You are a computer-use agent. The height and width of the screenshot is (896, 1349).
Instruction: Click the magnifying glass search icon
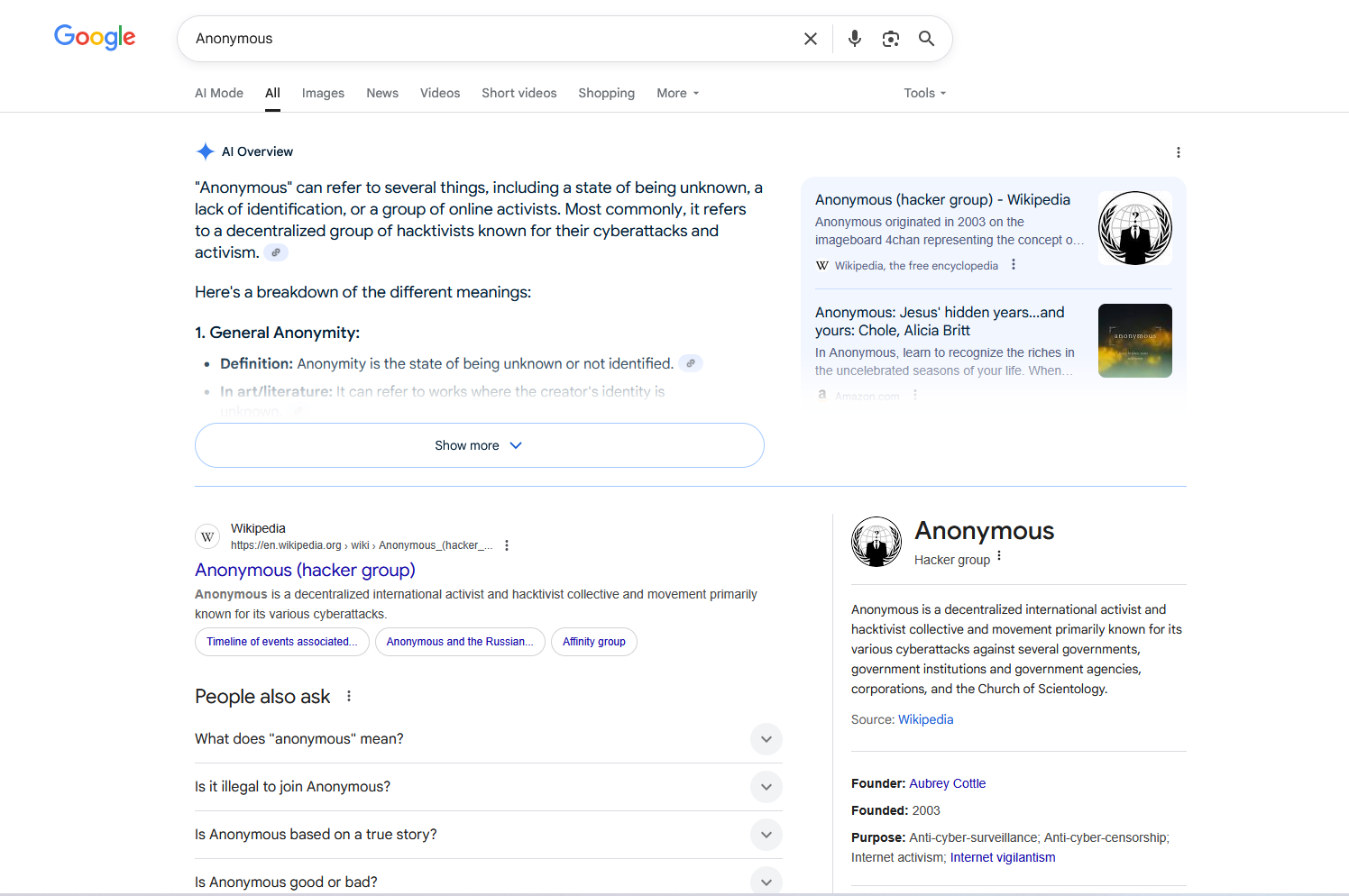[x=926, y=39]
